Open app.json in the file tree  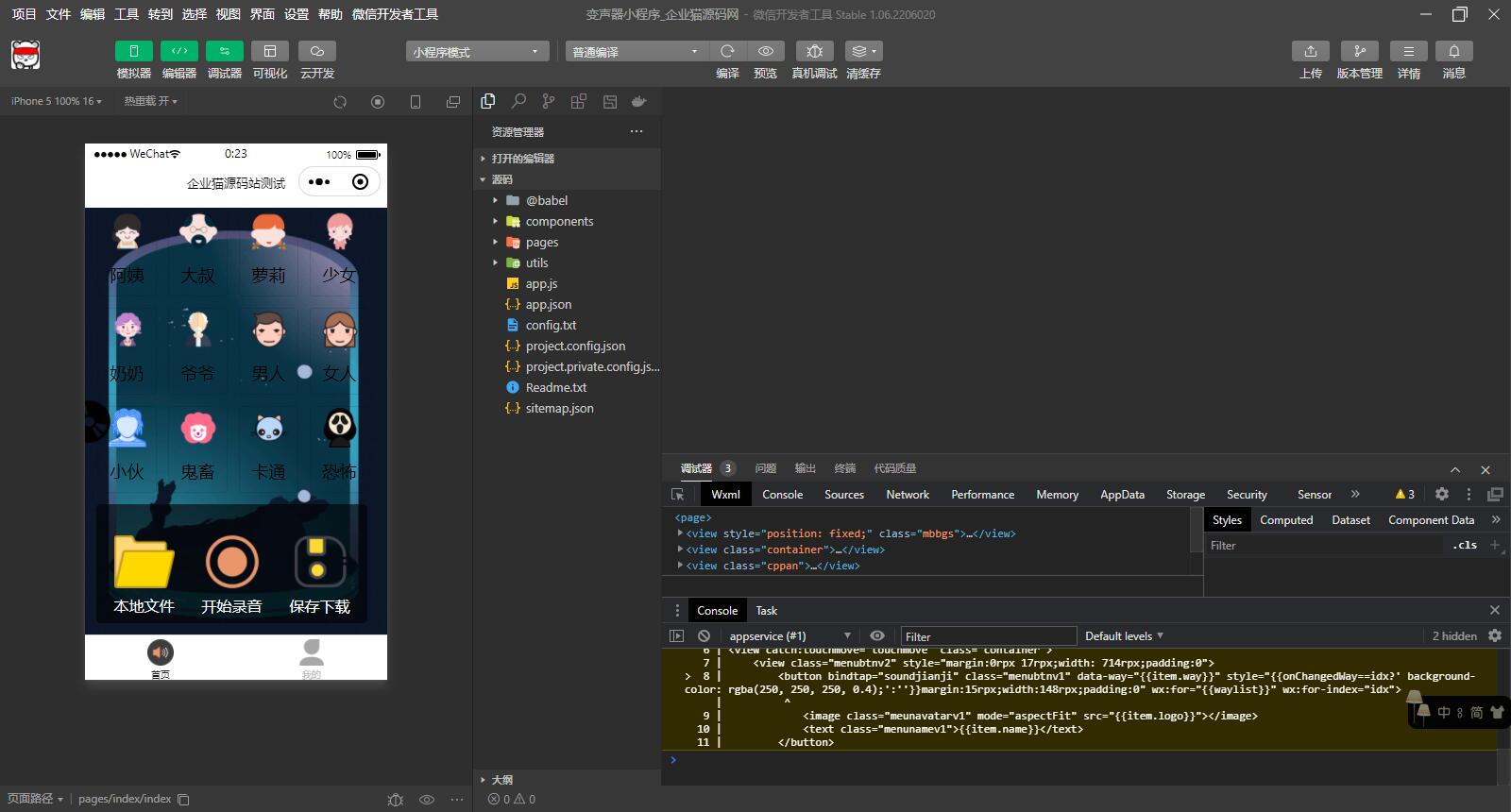pos(548,305)
